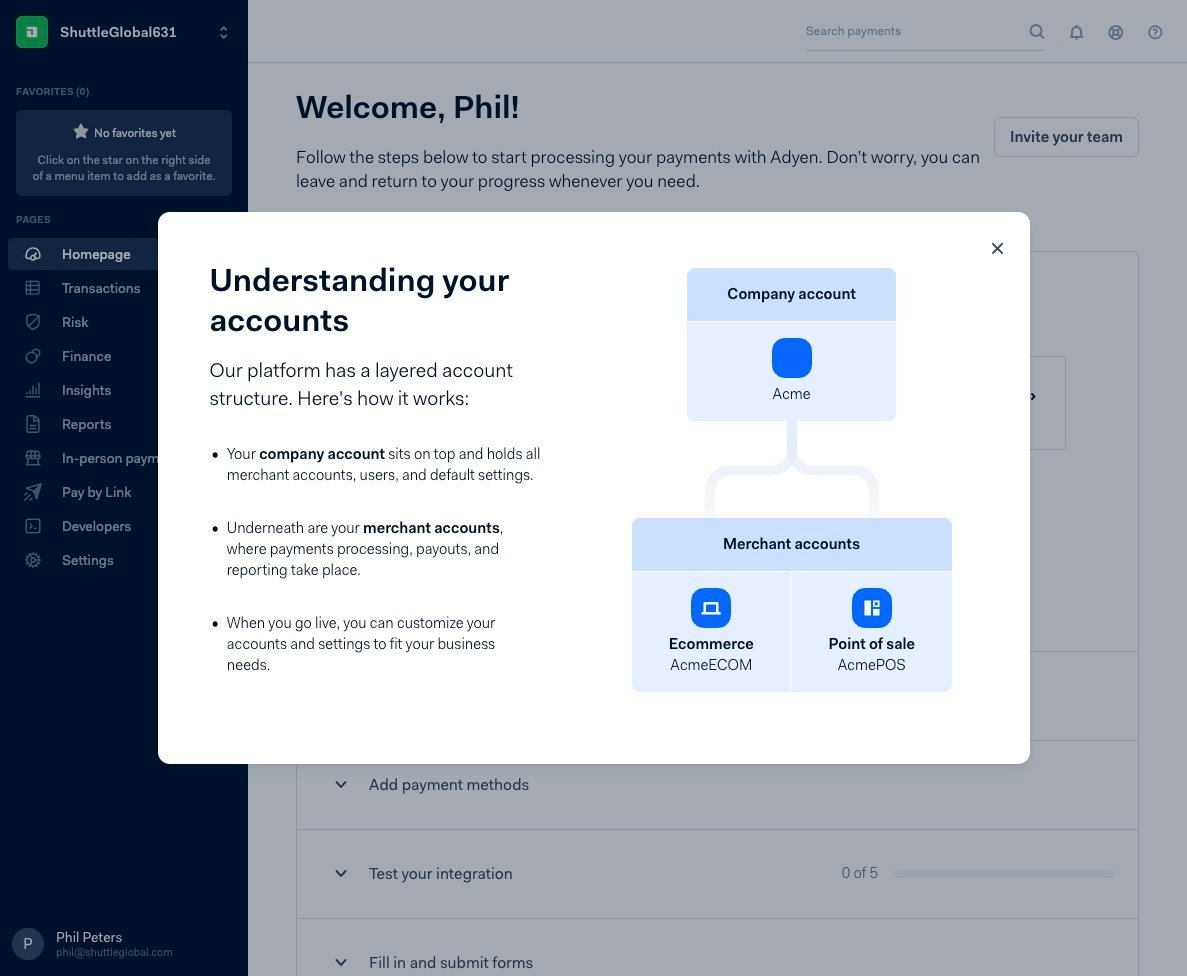The width and height of the screenshot is (1187, 976).
Task: Click the Fill in and submit forms title
Action: 450,962
